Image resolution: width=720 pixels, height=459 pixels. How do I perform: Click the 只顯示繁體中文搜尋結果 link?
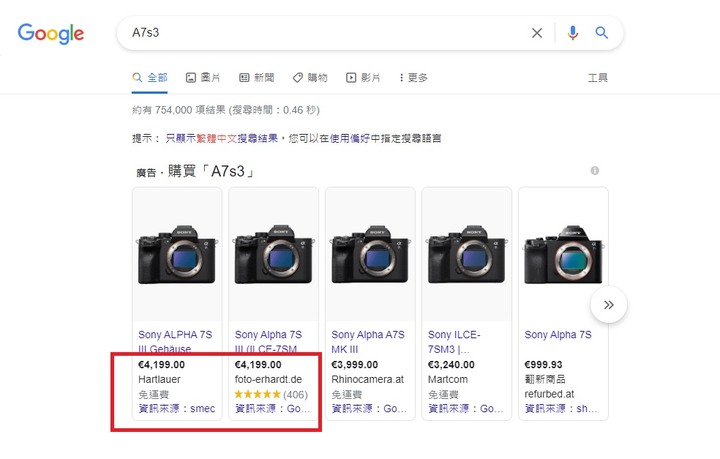[x=221, y=138]
